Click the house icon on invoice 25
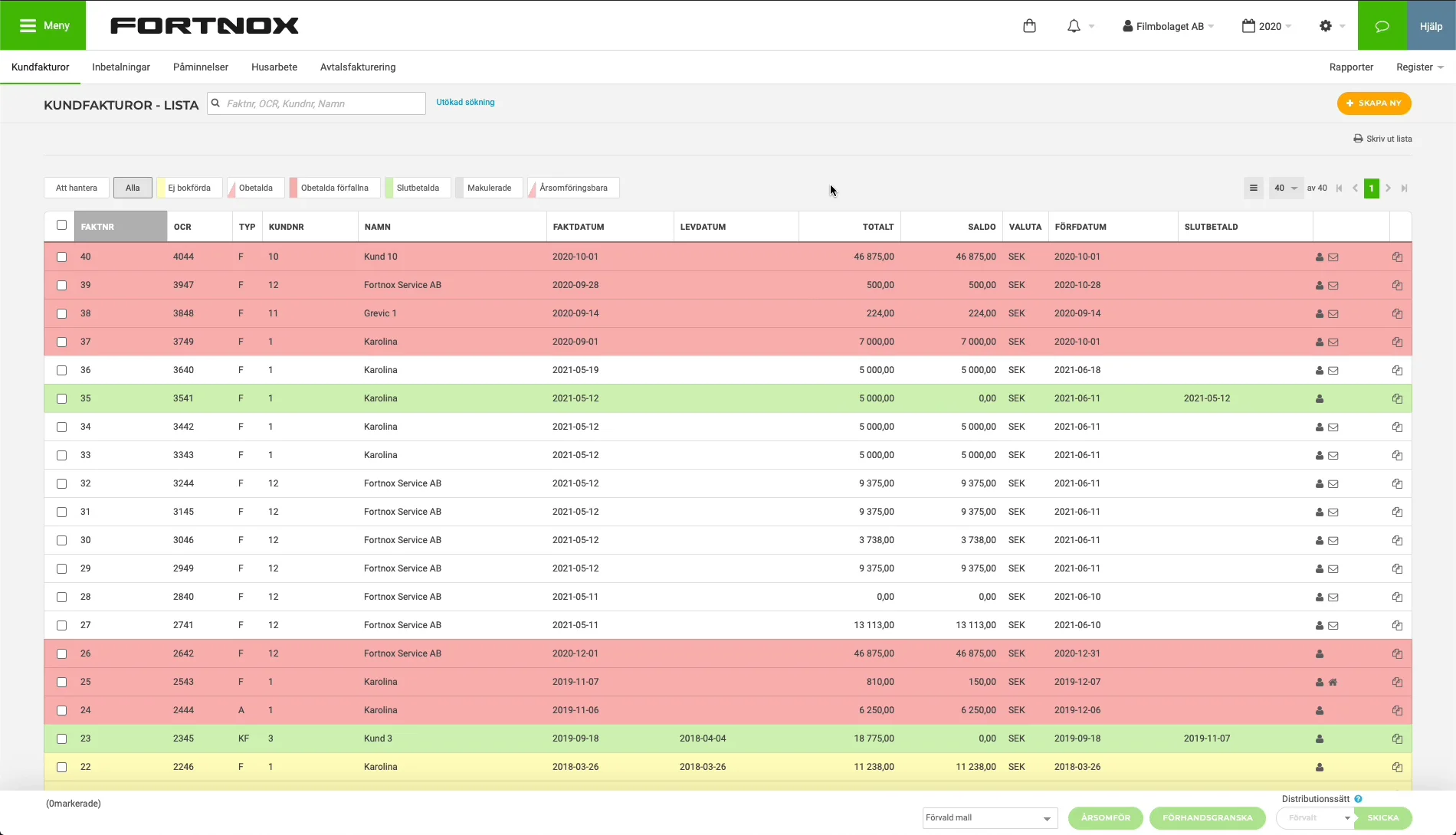 click(1333, 683)
